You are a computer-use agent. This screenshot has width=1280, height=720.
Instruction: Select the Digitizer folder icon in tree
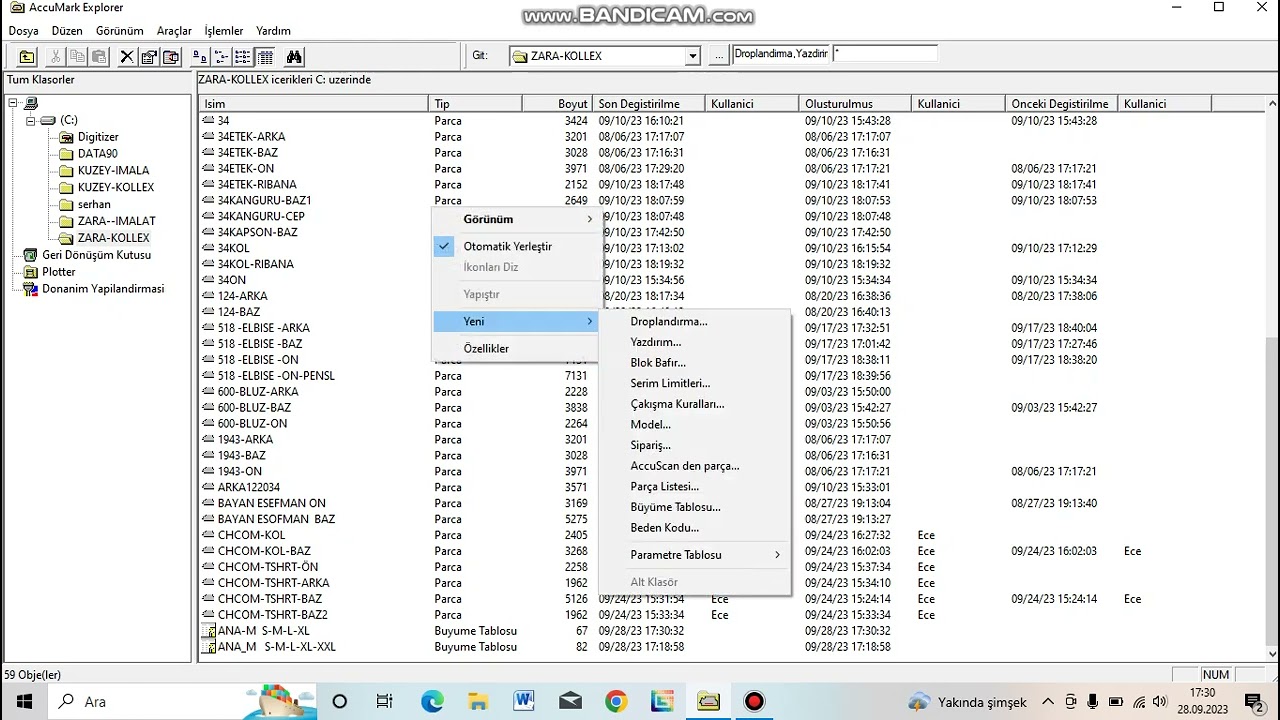point(67,137)
